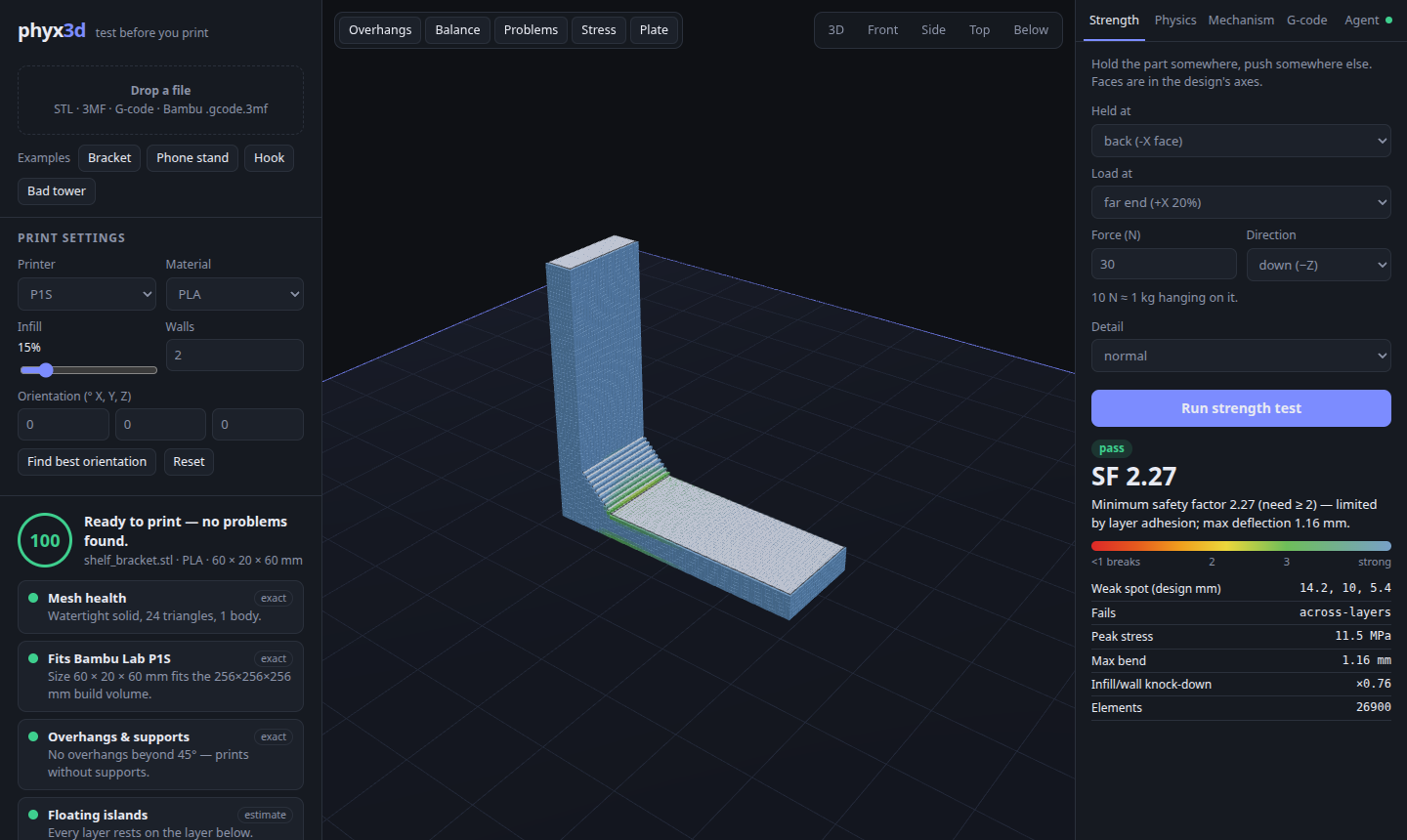Click the Weak spot value 14.2, 10, 5.4
Viewport: 1407px width, 840px height.
1345,588
